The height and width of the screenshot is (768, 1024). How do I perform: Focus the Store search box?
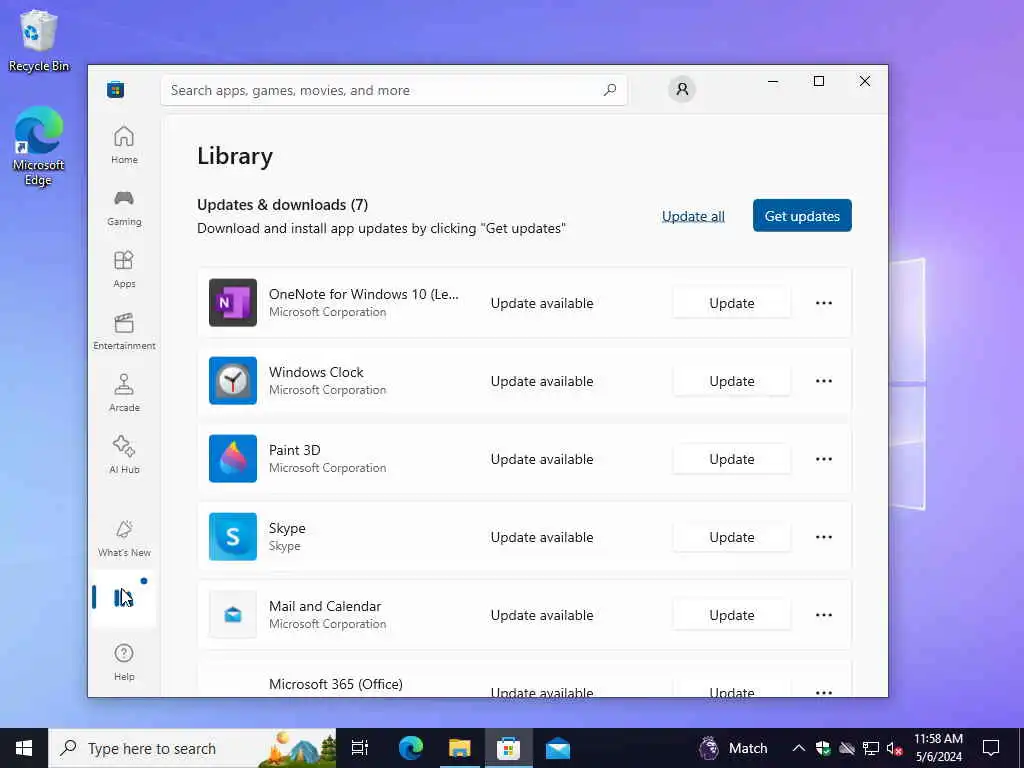(394, 90)
